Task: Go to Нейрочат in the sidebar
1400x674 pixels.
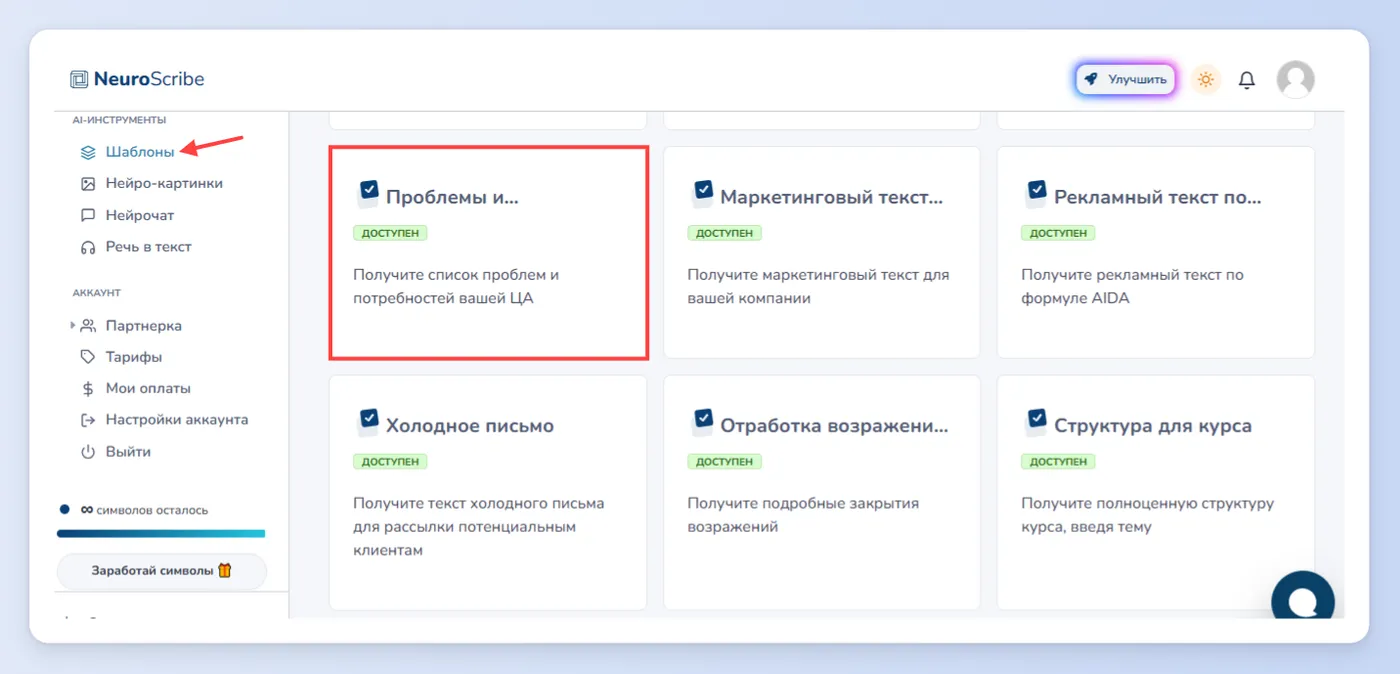Action: click(140, 215)
